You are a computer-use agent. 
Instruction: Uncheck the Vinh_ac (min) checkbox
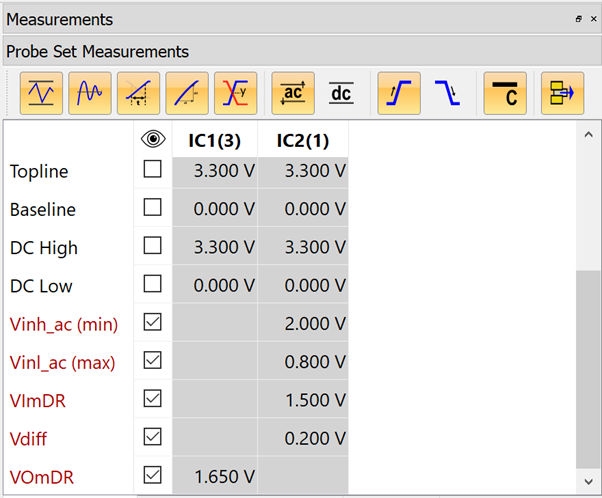152,322
